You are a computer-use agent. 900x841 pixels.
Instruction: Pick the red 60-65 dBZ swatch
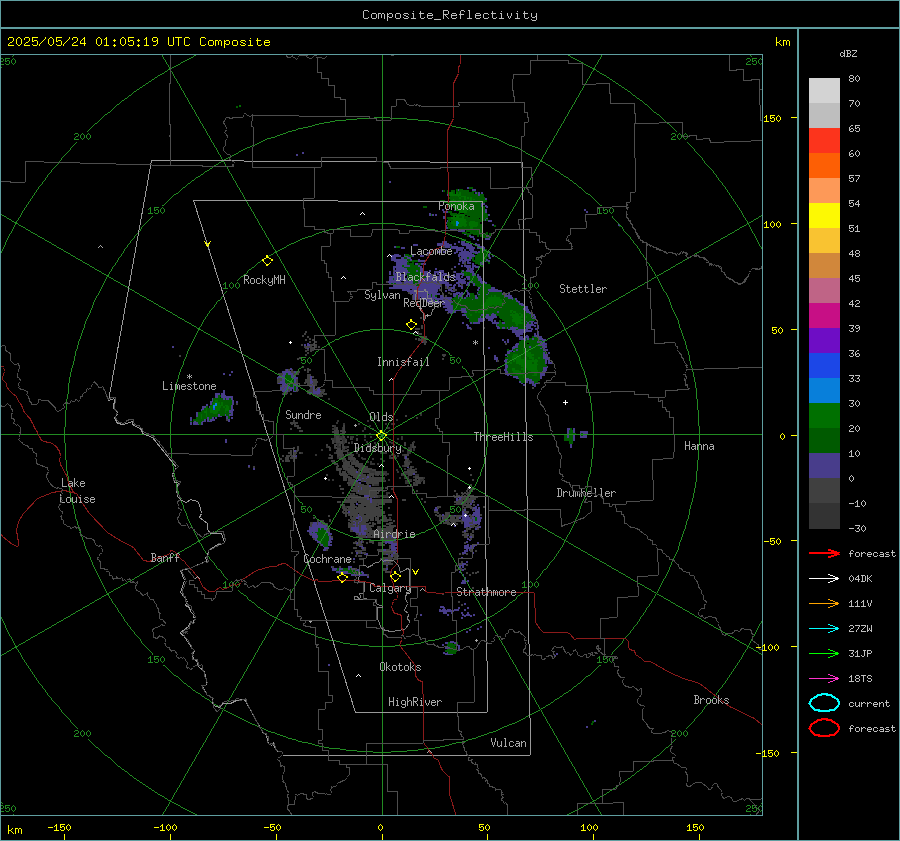[824, 141]
